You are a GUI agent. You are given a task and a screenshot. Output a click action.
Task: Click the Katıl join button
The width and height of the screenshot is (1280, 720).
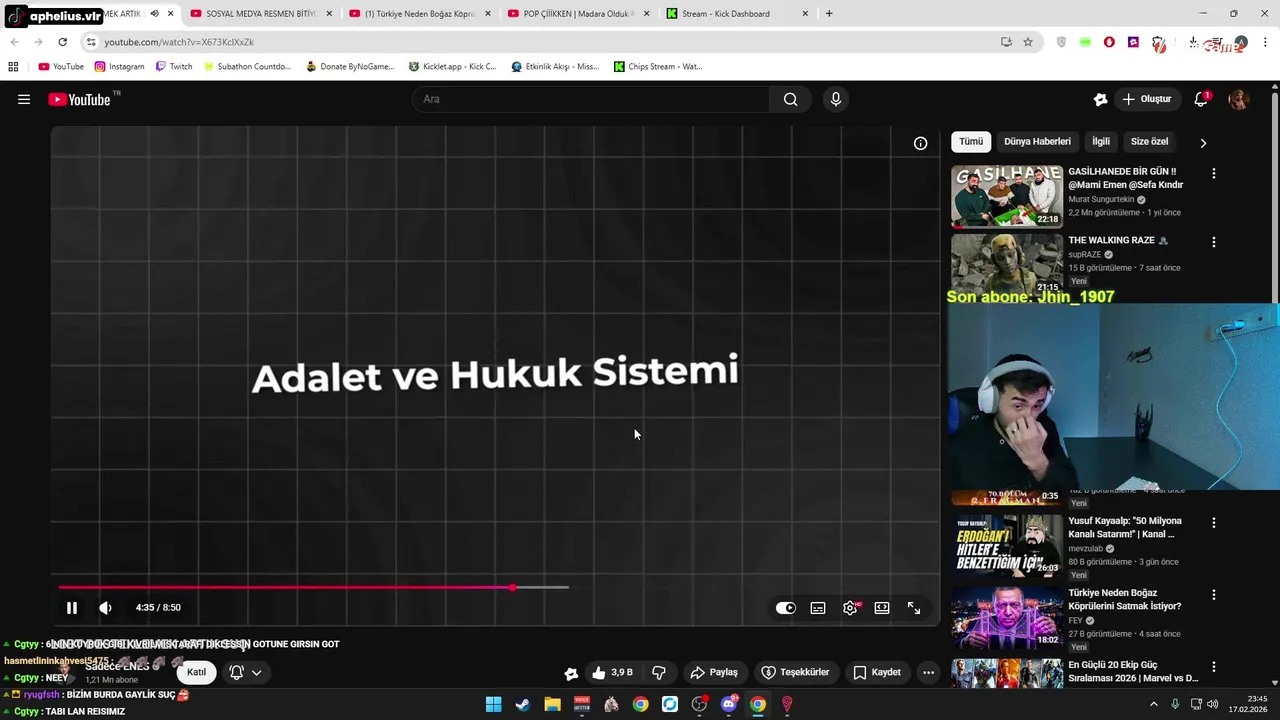pyautogui.click(x=197, y=672)
